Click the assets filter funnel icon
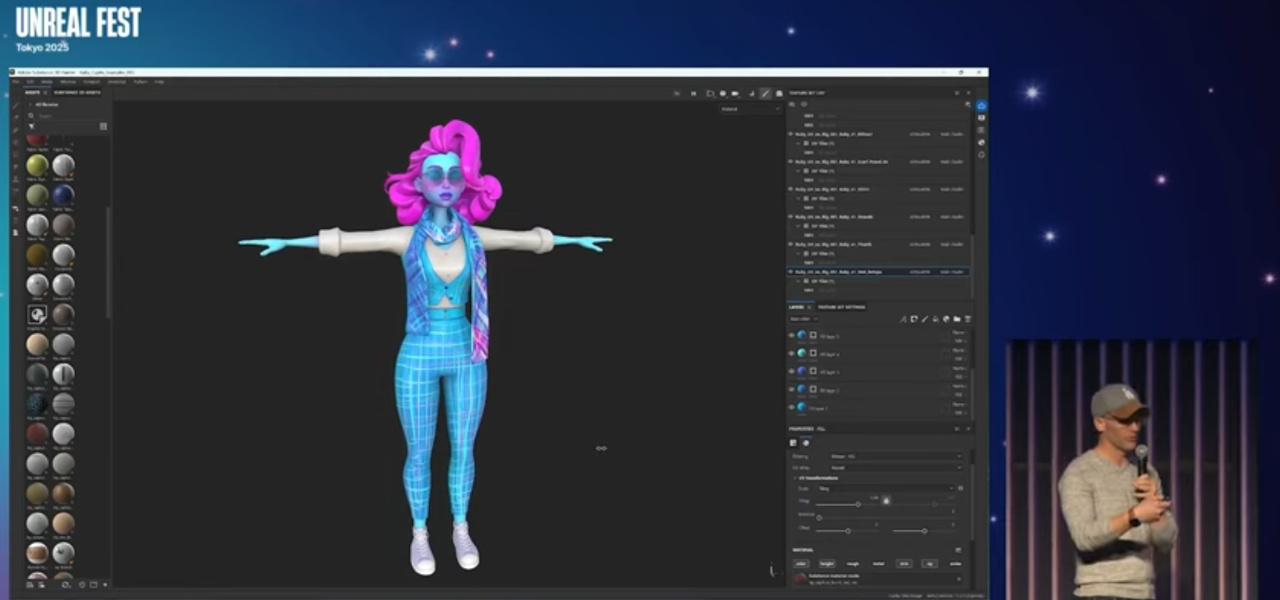The width and height of the screenshot is (1280, 600). [31, 127]
